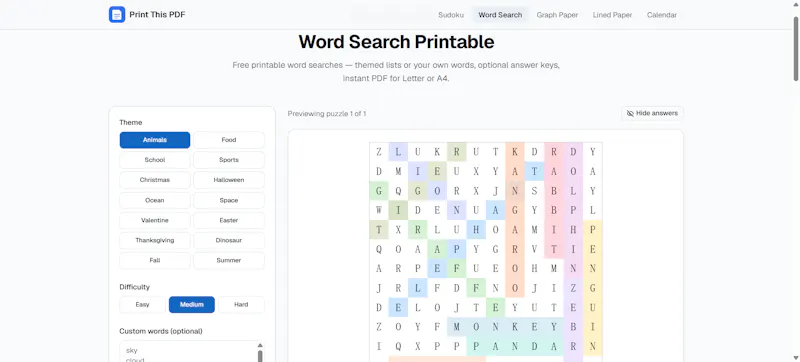Click the Print This PDF site name

157,15
